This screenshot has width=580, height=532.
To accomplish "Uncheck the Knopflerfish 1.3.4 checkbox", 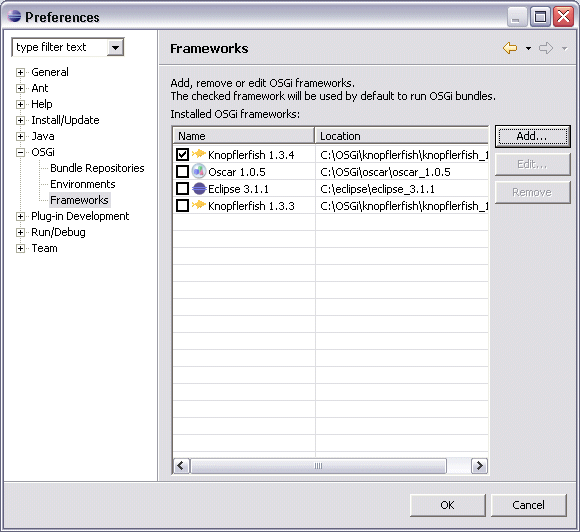I will (x=182, y=154).
